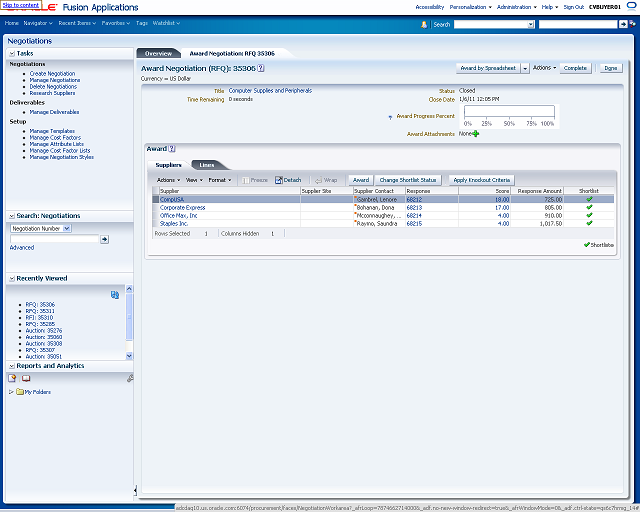
Task: Click shortlist checkmark for Office Max row
Action: point(589,215)
